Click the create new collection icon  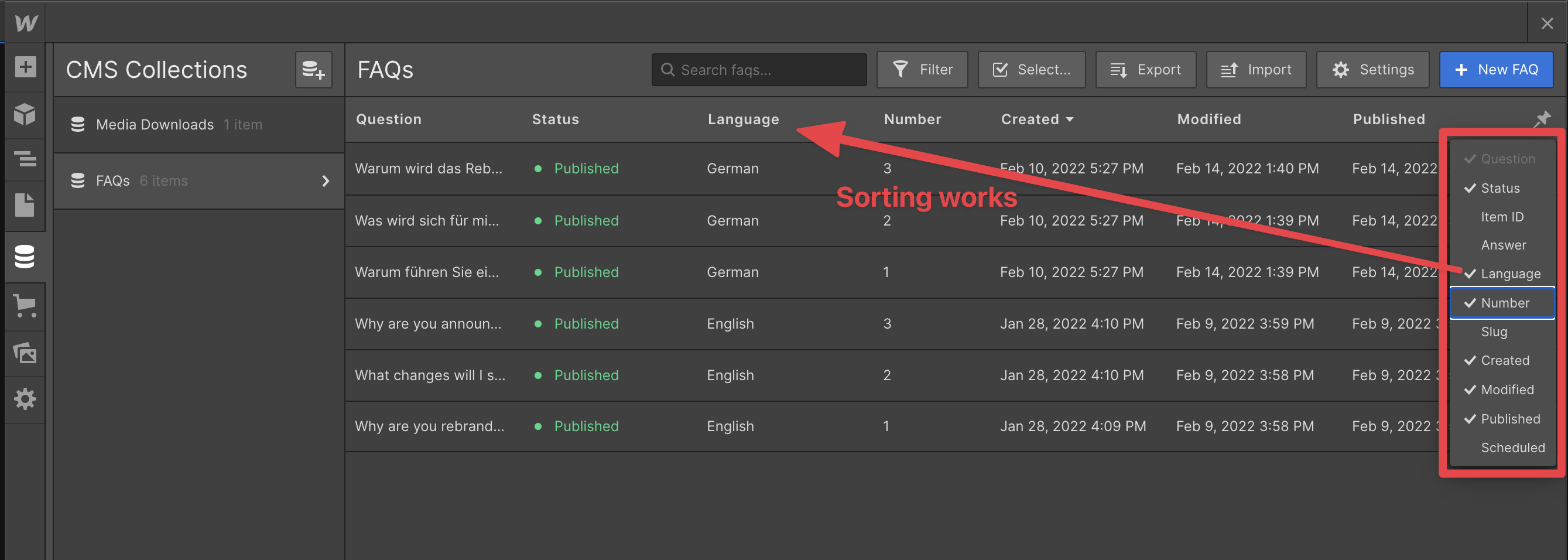point(313,70)
